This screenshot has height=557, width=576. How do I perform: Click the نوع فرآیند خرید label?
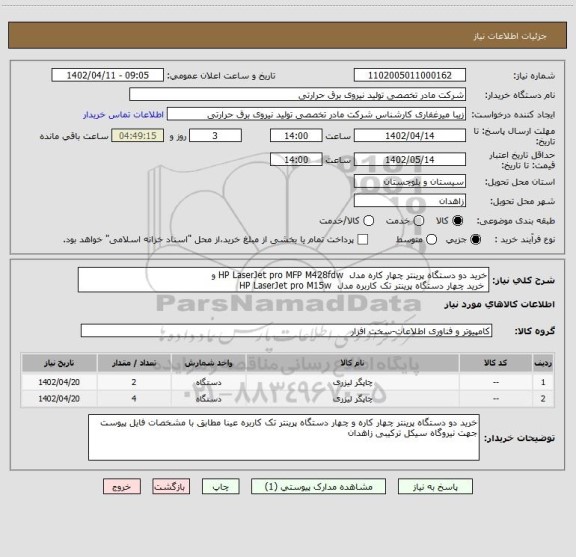tap(524, 240)
